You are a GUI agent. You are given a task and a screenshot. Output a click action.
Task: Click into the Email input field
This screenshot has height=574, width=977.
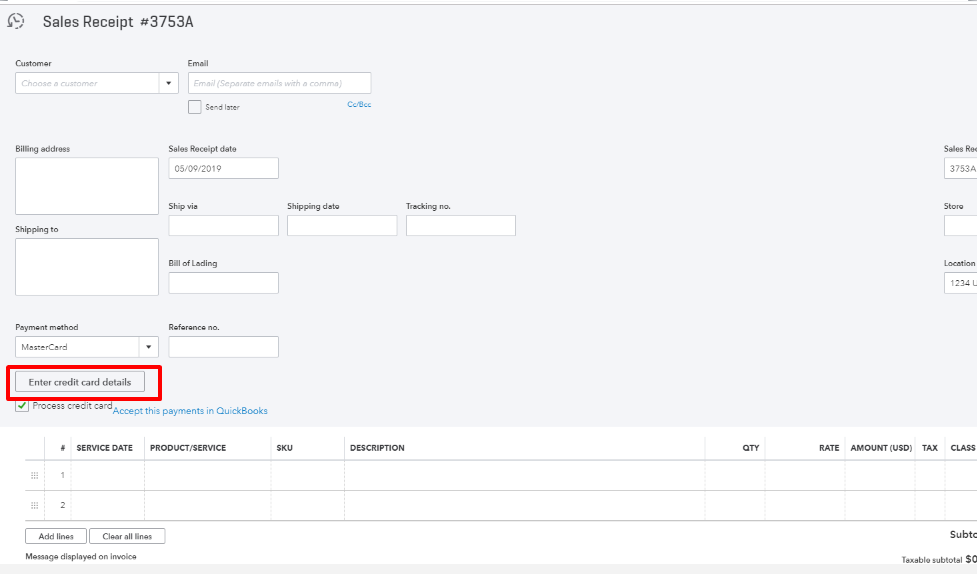(x=279, y=83)
